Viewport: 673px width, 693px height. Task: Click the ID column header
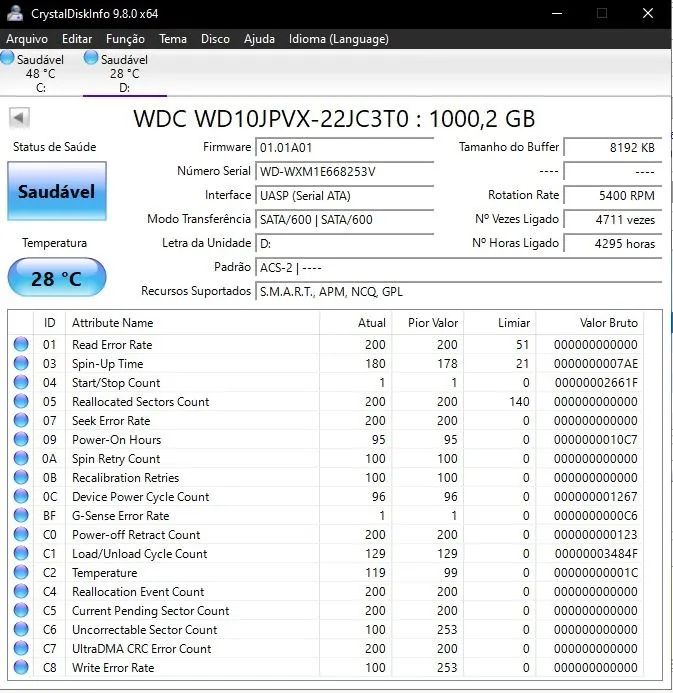coord(49,323)
